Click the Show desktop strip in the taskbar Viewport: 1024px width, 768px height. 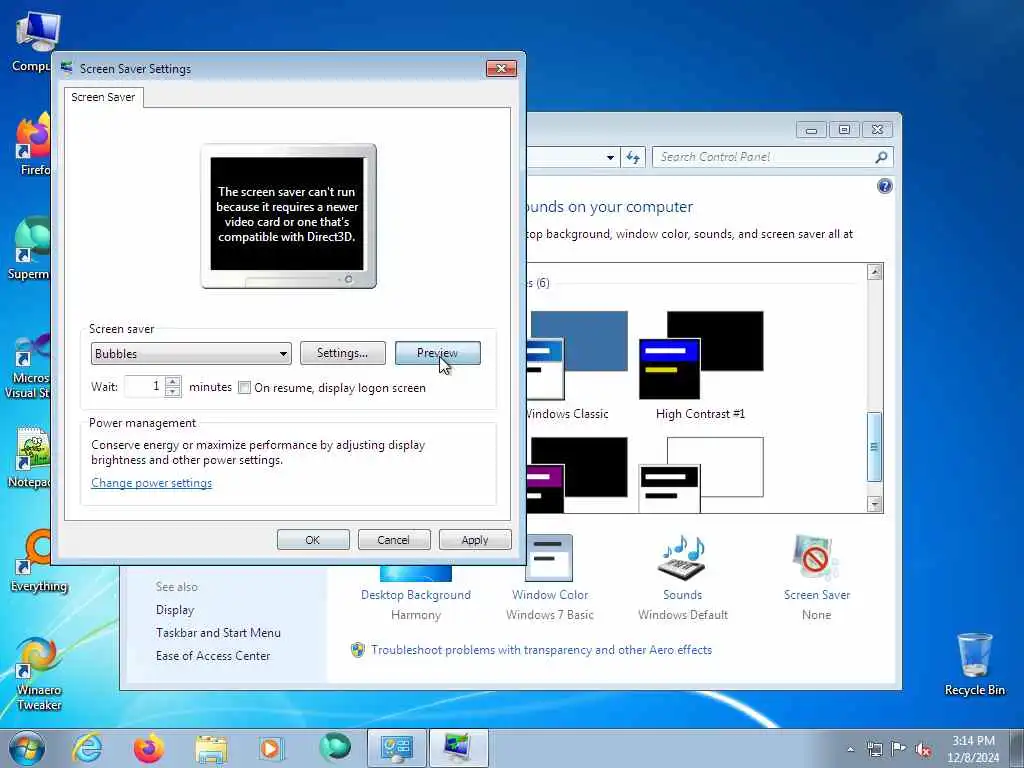pos(1017,748)
